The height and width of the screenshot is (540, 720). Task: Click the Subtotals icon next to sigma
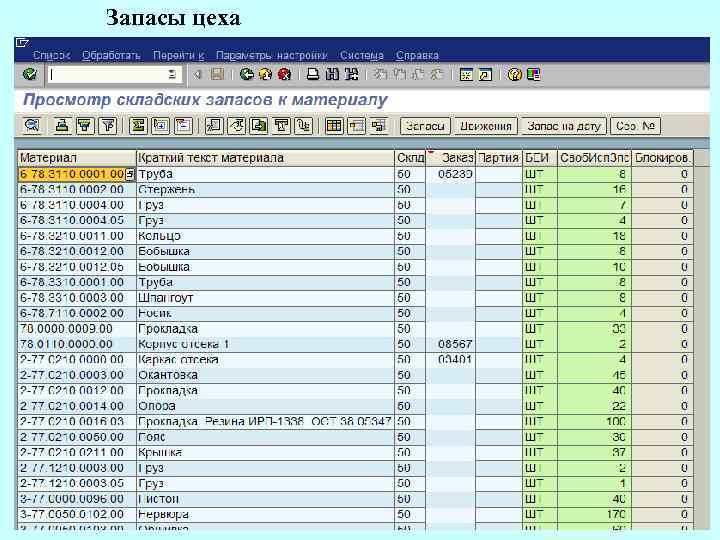point(161,125)
